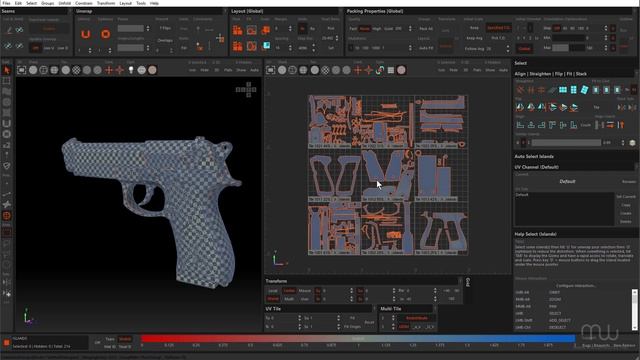Select World transform mode
The width and height of the screenshot is (640, 360).
tap(273, 299)
